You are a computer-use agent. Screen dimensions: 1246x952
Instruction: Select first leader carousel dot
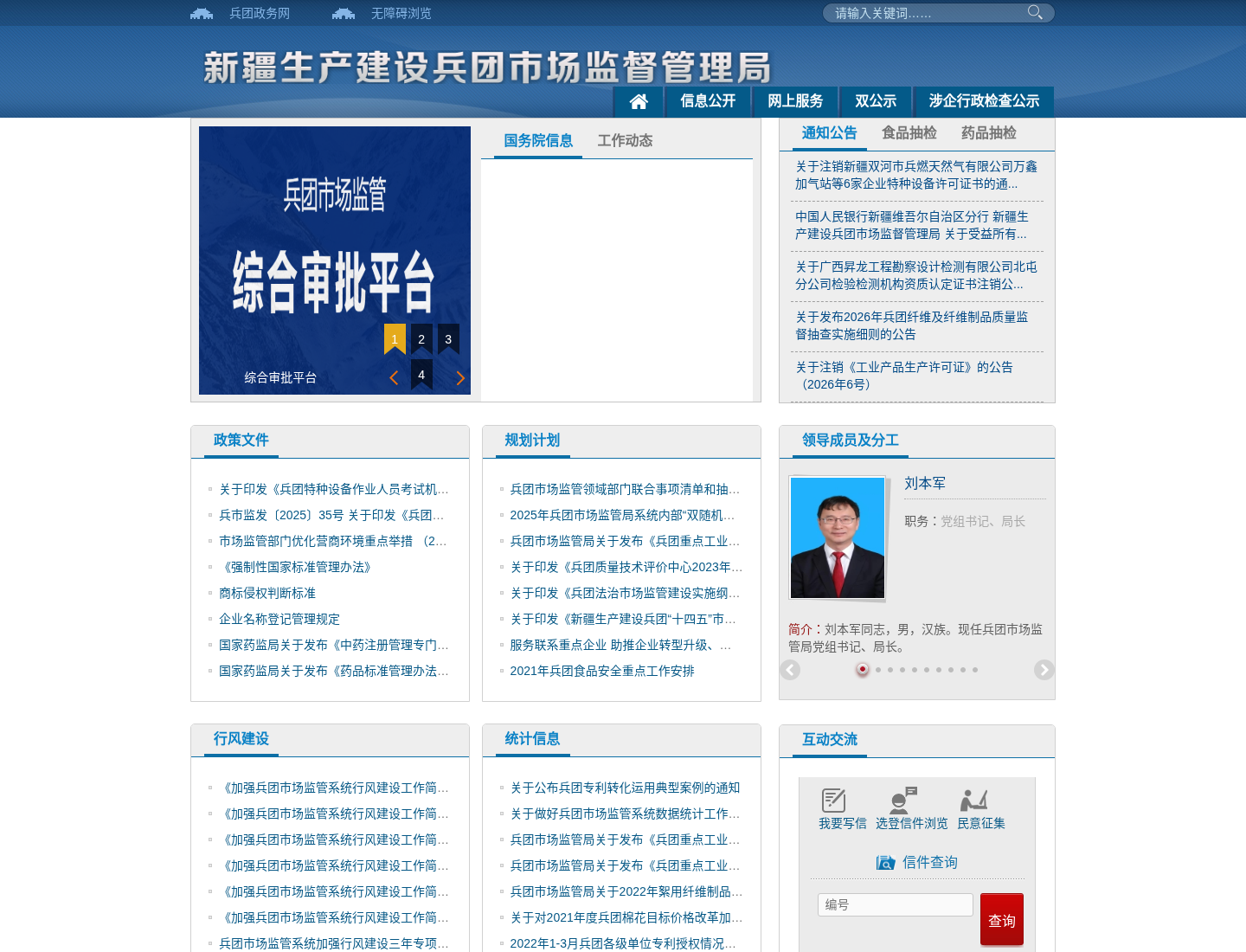pyautogui.click(x=863, y=669)
